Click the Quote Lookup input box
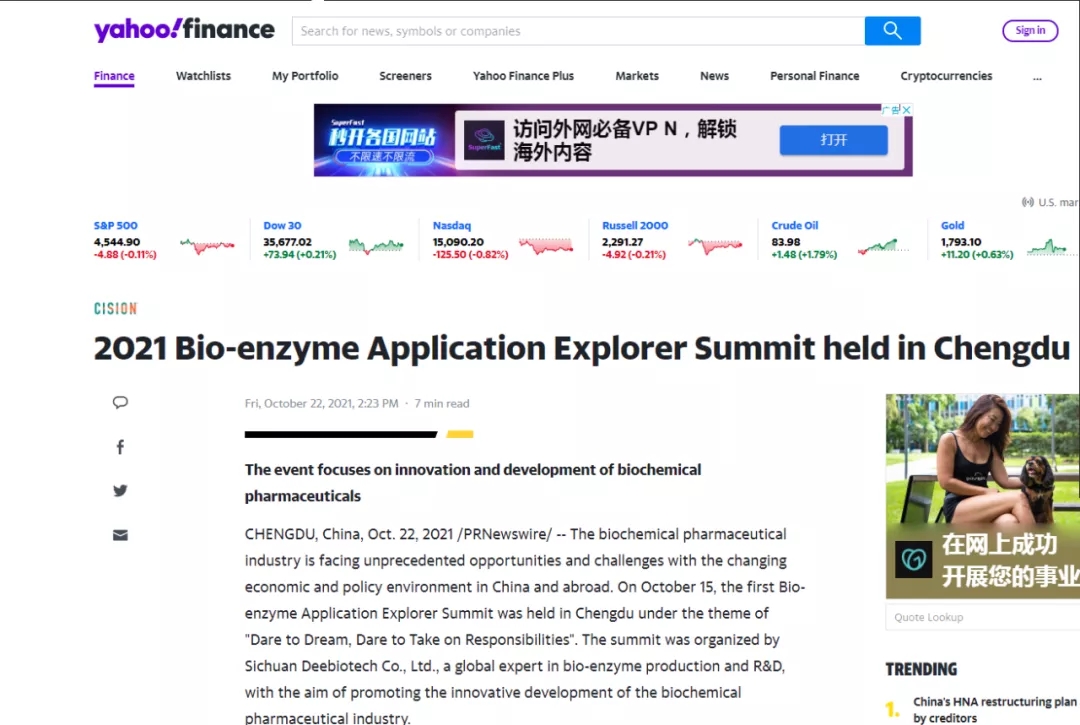Viewport: 1080px width, 725px height. click(x=982, y=617)
